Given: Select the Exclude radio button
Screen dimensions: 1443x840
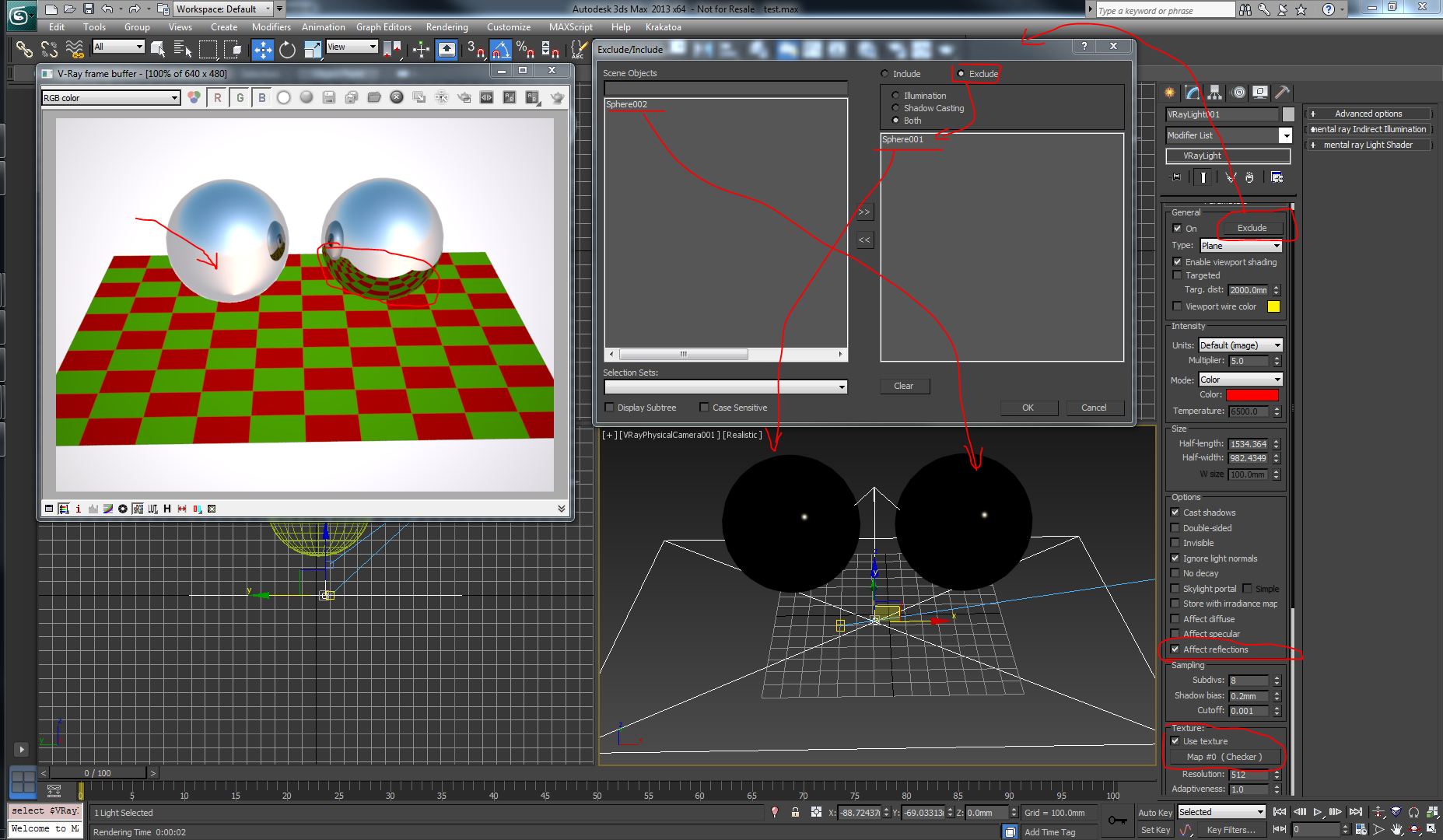Looking at the screenshot, I should tap(961, 74).
